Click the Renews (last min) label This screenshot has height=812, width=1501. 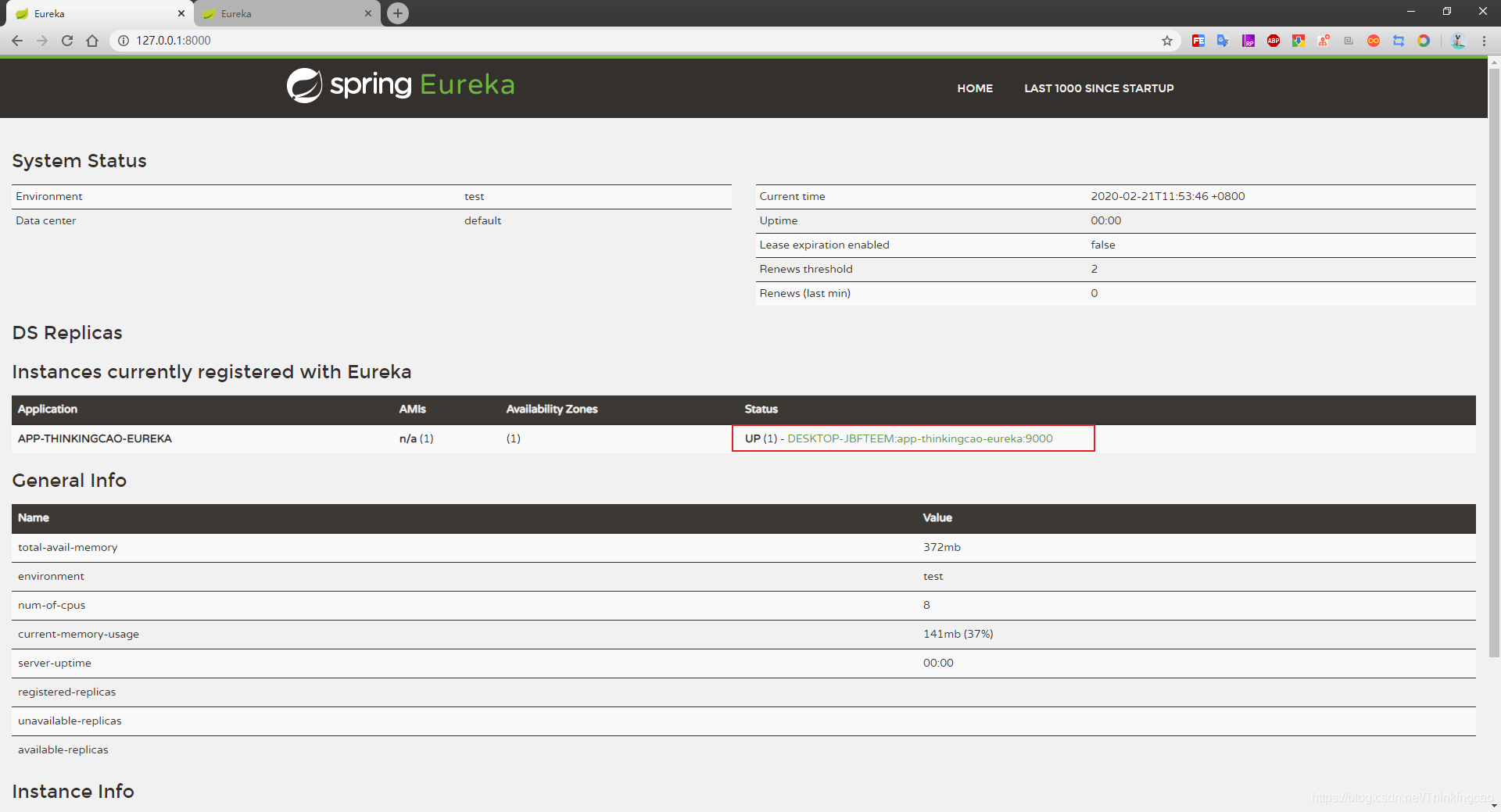(x=804, y=293)
